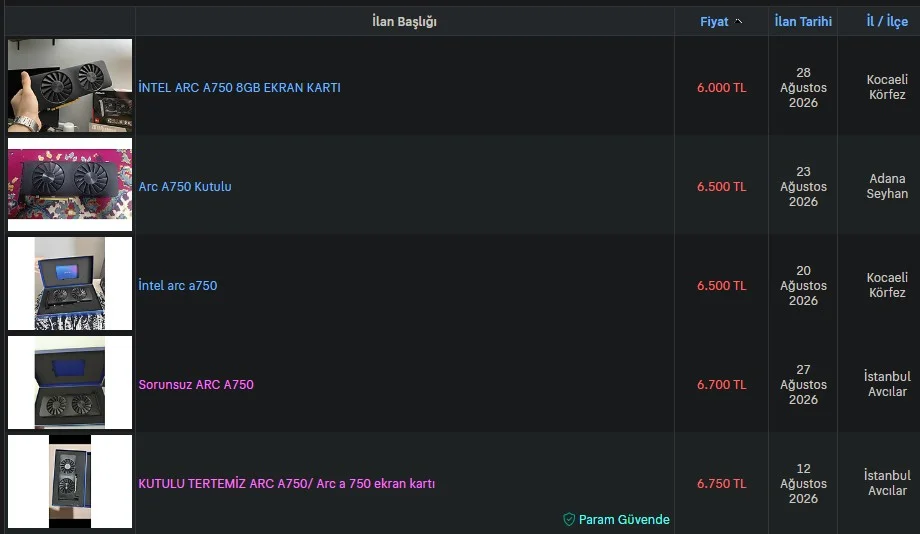Click the Adana Seyhan location
The height and width of the screenshot is (534, 920).
click(887, 186)
